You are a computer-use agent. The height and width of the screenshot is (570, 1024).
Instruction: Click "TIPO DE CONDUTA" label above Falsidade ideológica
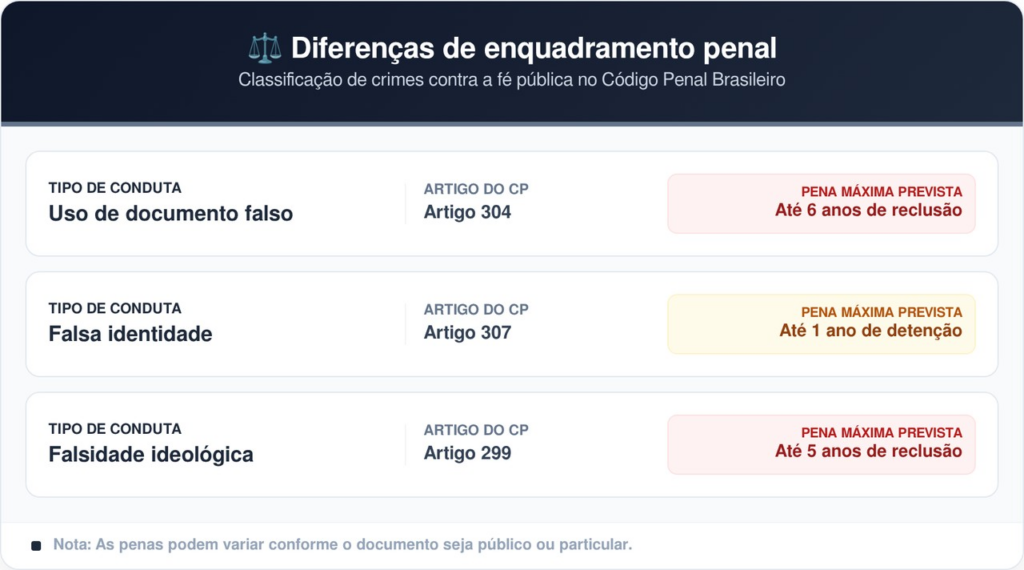point(115,429)
